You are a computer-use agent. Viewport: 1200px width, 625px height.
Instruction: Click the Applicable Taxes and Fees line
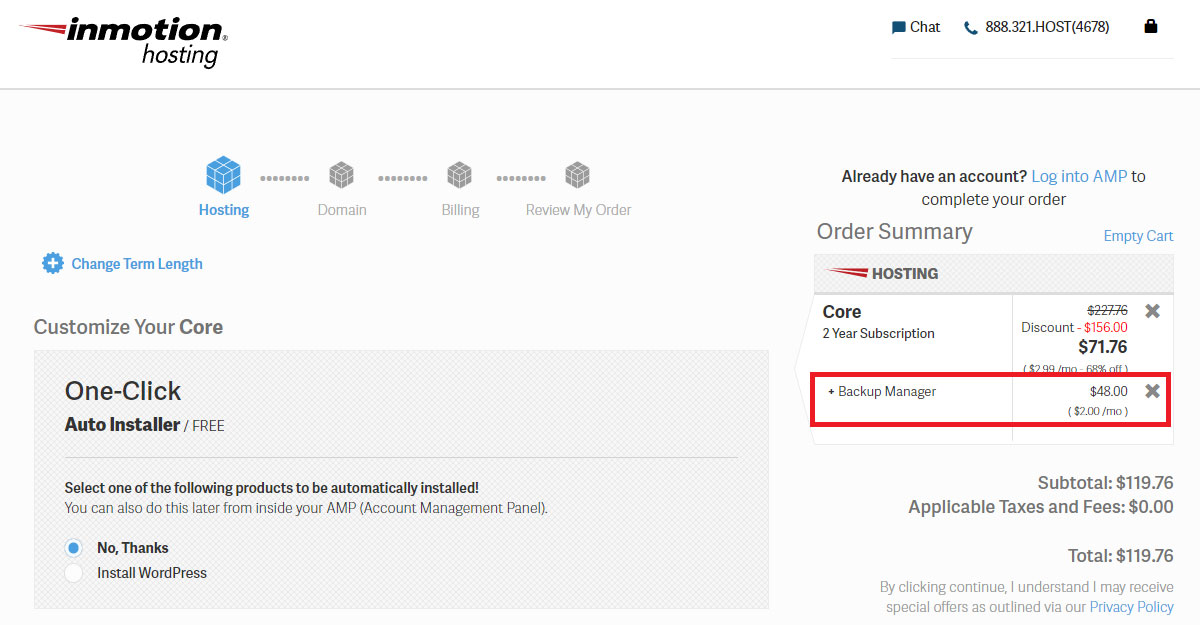1041,507
